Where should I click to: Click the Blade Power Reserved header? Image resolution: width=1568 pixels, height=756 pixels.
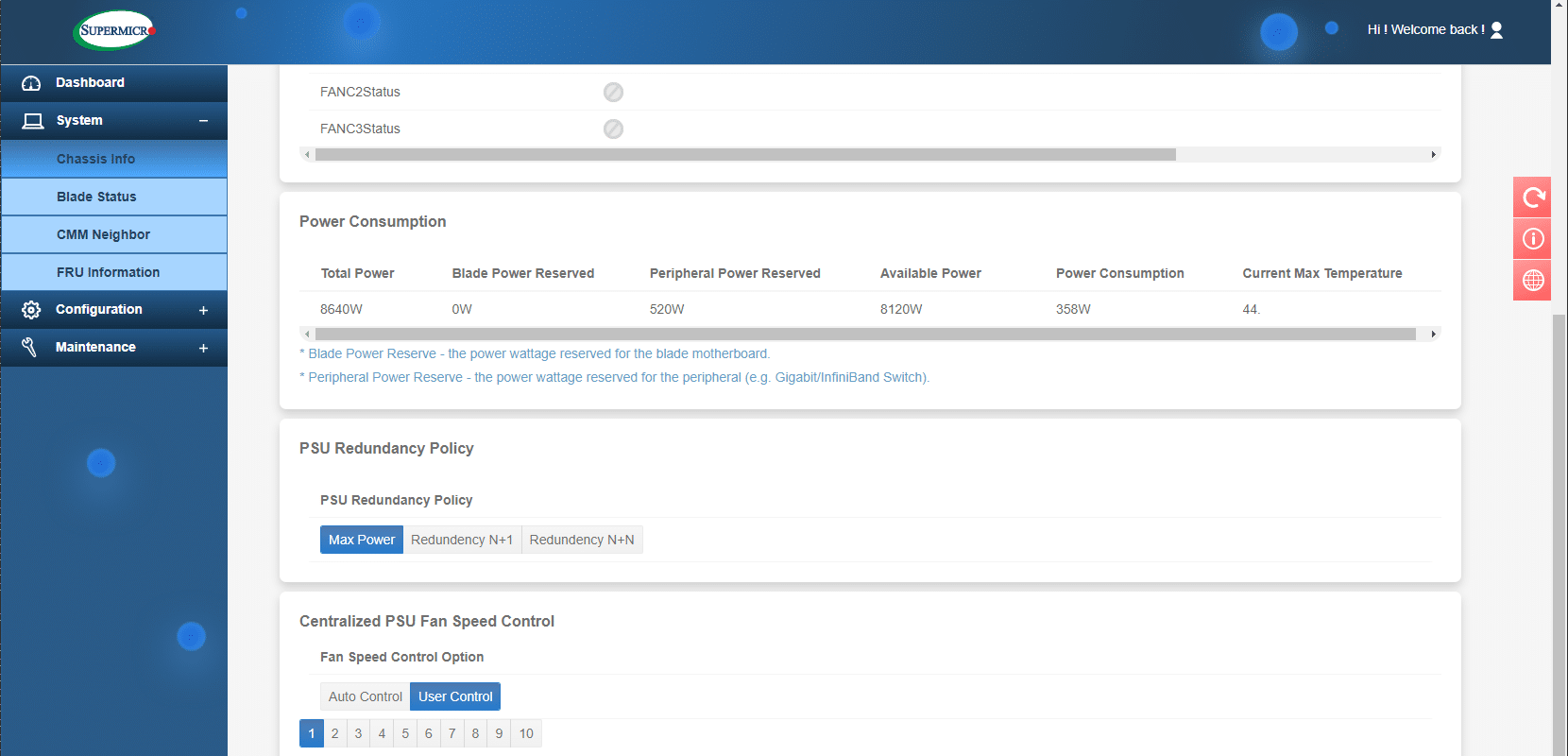(523, 273)
